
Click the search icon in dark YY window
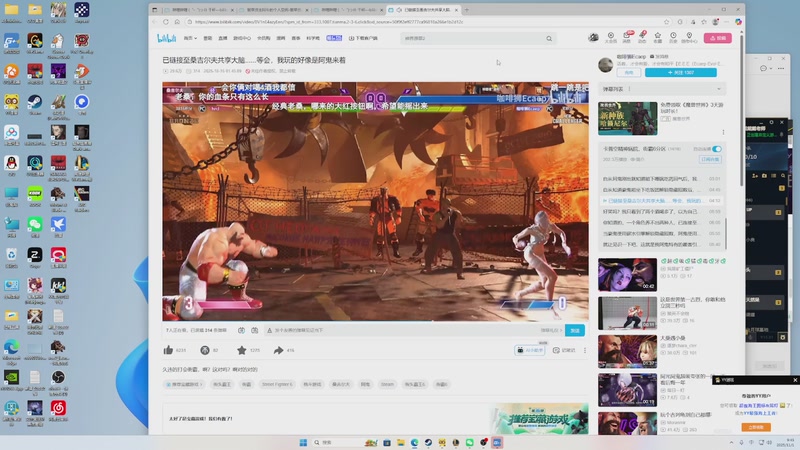click(x=783, y=176)
